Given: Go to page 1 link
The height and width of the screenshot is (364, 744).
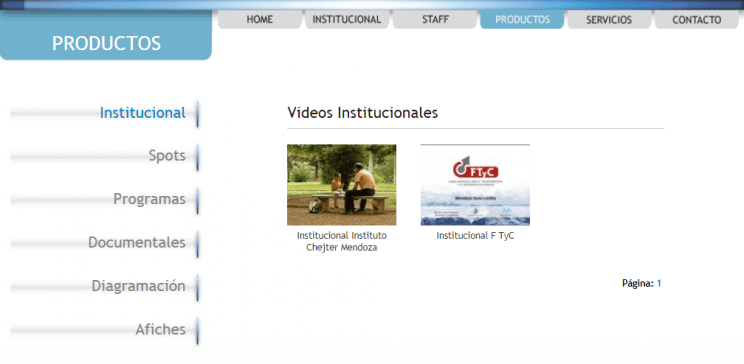Looking at the screenshot, I should click(659, 284).
